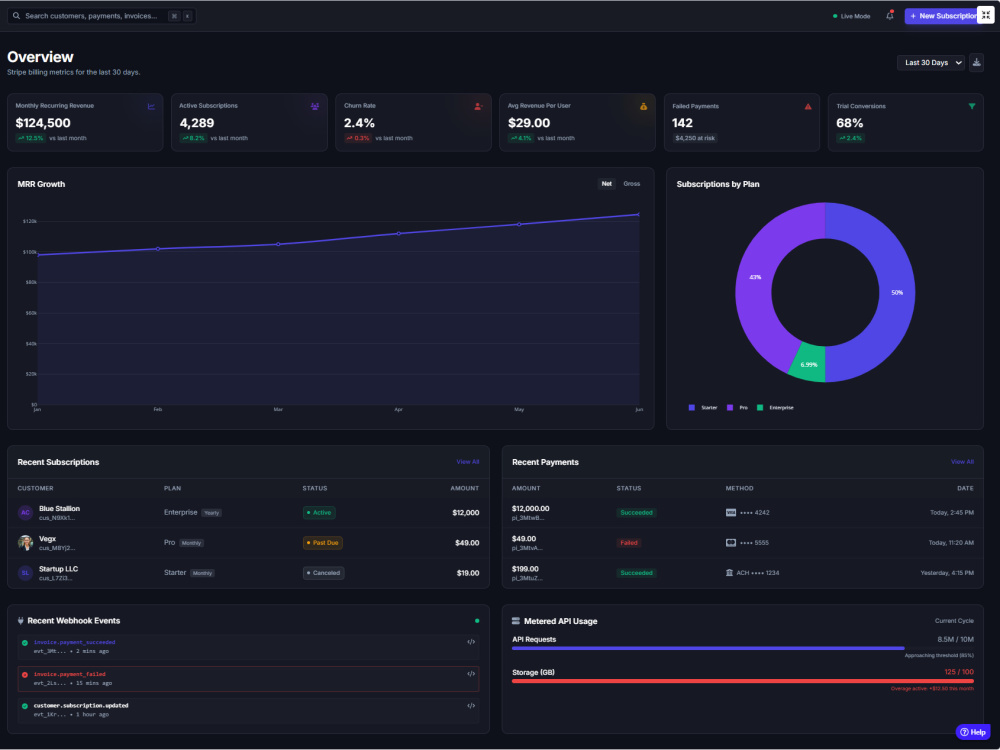Image resolution: width=1000 pixels, height=750 pixels.
Task: Select the Startup LLC customer name
Action: pyautogui.click(x=58, y=569)
